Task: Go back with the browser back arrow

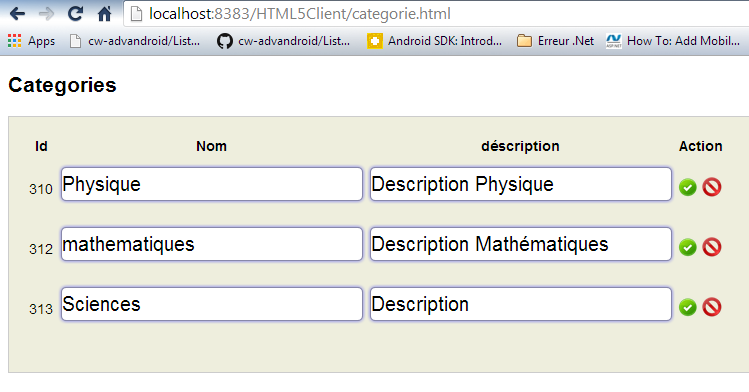Action: (17, 14)
